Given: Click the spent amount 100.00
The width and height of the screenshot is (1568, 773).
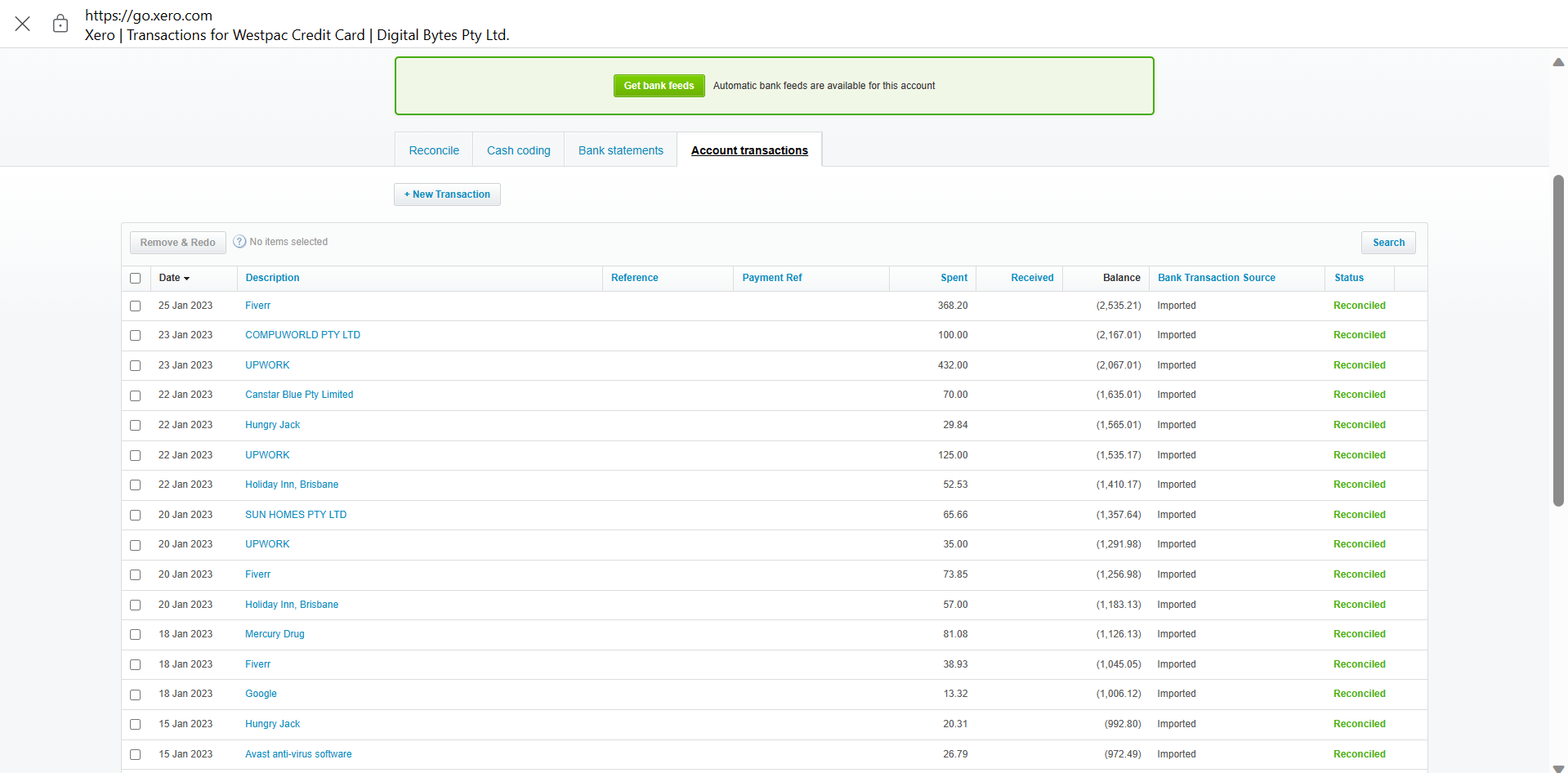Looking at the screenshot, I should [x=953, y=335].
